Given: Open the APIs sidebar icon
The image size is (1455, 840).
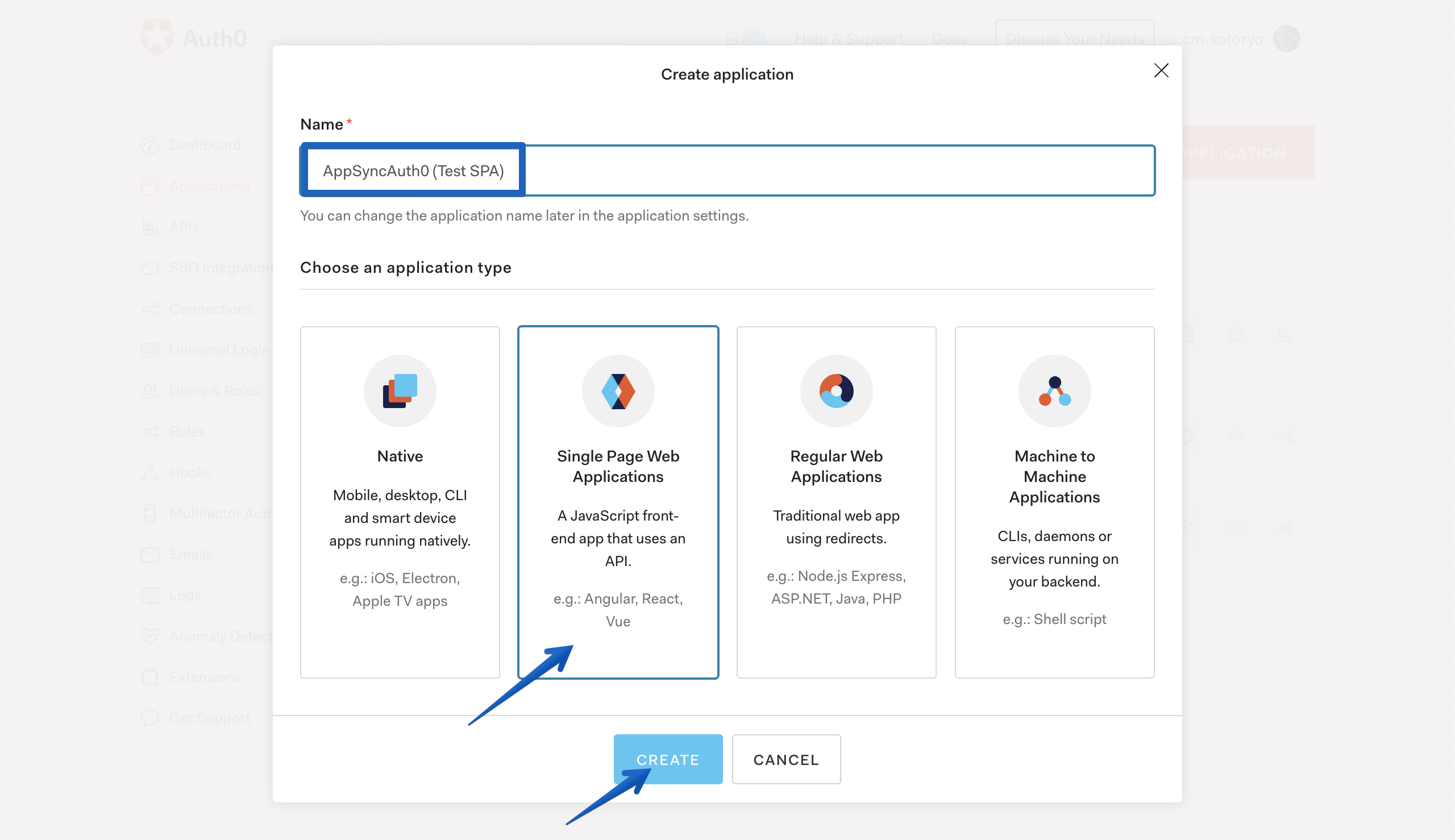Looking at the screenshot, I should coord(150,227).
